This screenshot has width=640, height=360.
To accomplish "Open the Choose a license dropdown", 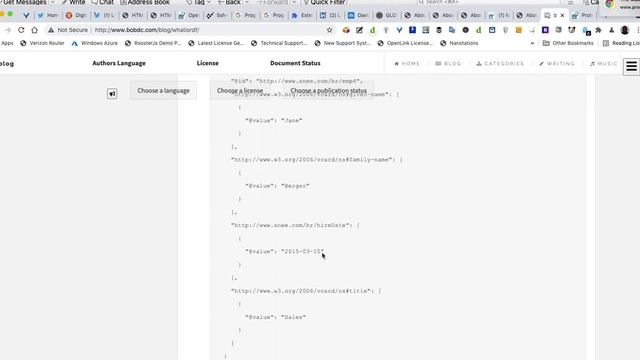I will pos(240,90).
